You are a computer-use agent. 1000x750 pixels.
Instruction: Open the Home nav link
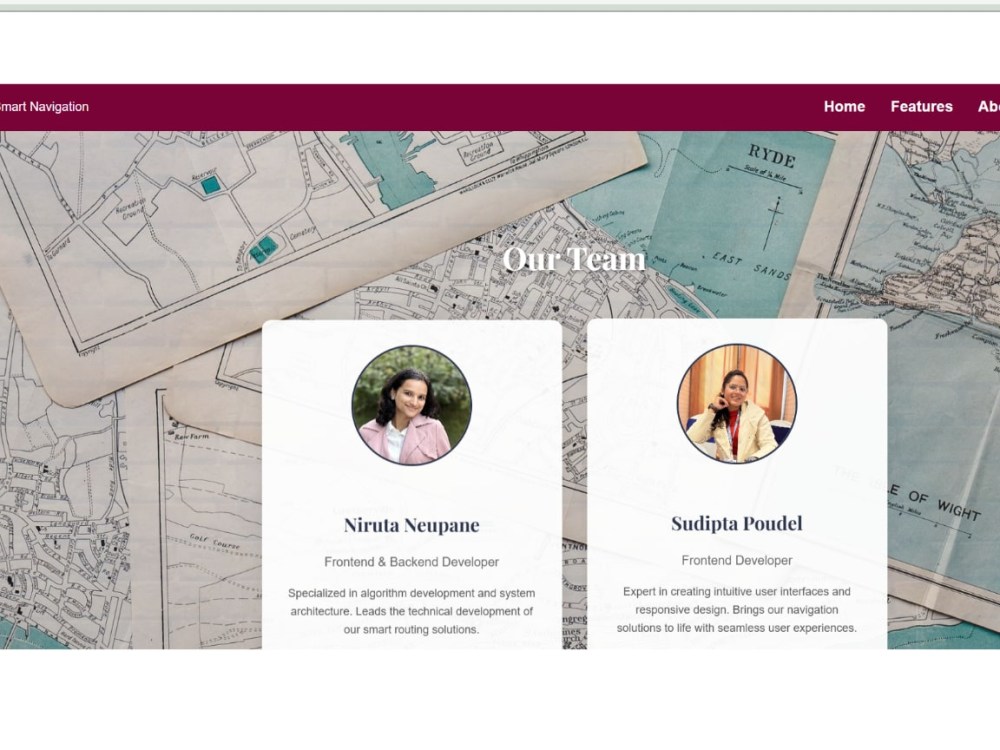click(844, 107)
